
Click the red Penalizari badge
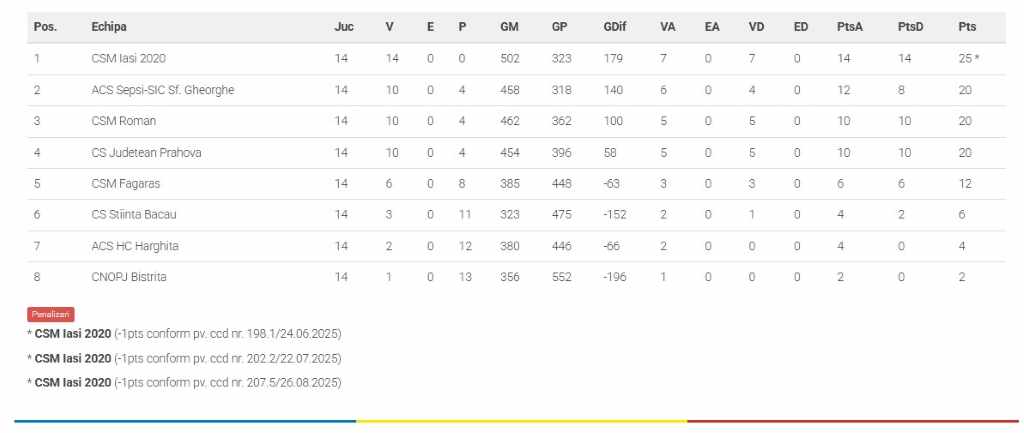pyautogui.click(x=51, y=314)
